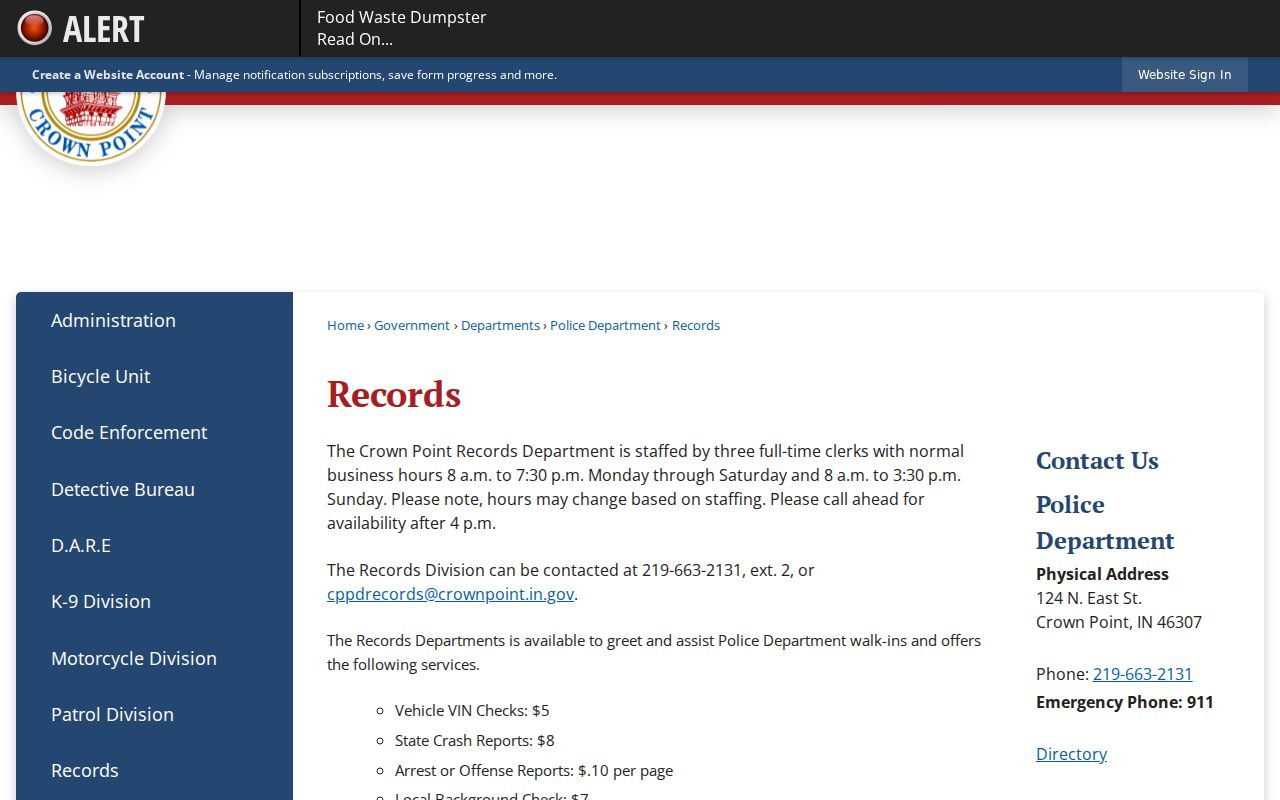Open K-9 Division in the sidebar
The image size is (1280, 800).
pos(154,601)
